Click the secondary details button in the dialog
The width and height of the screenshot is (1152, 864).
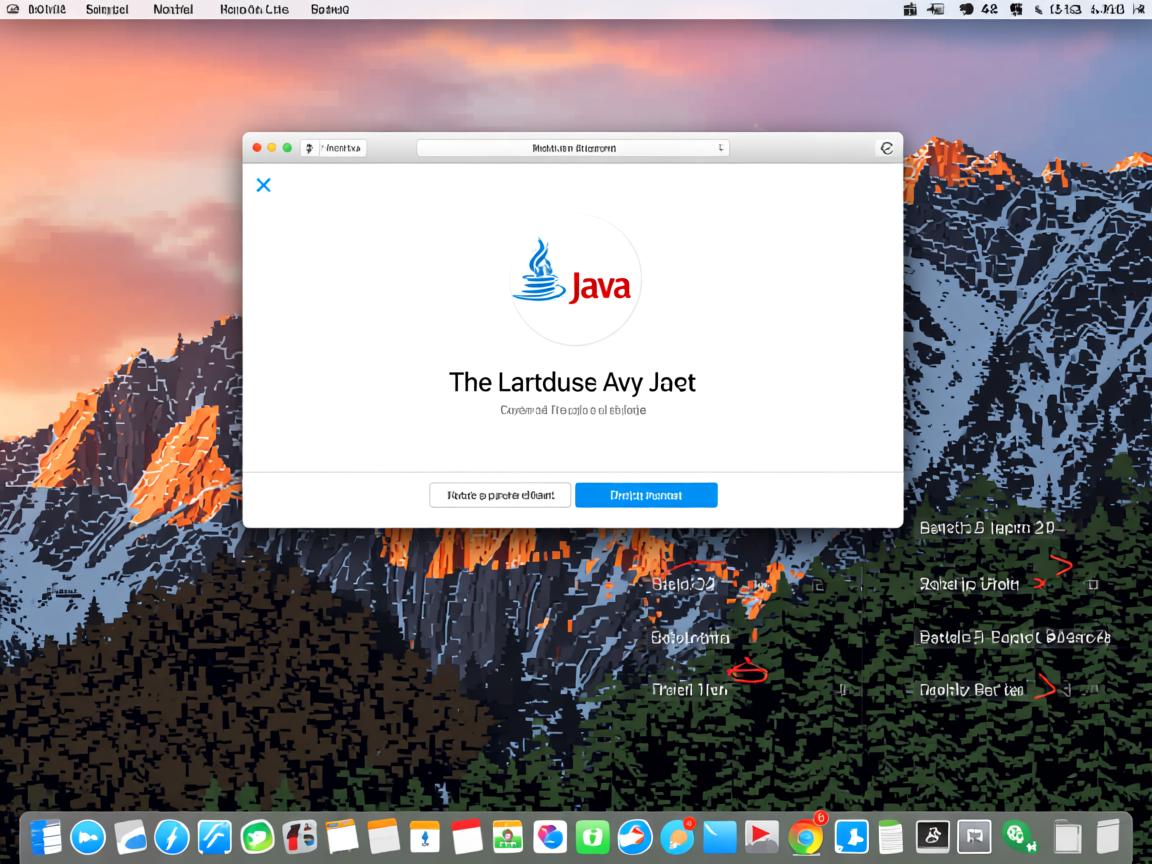coord(500,494)
